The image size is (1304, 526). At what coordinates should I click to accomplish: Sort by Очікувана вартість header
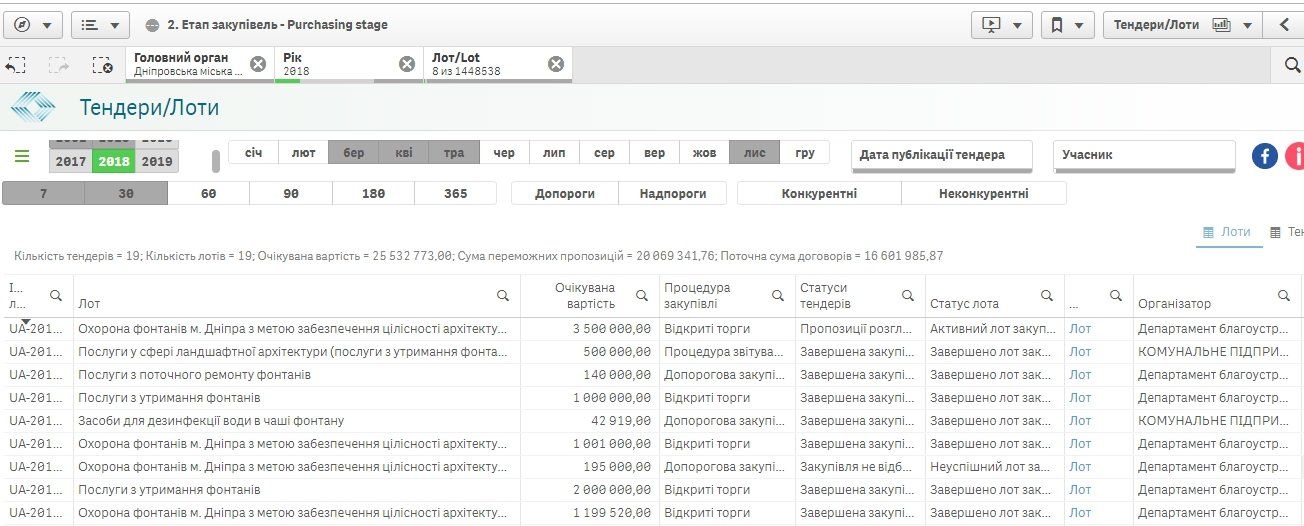click(x=585, y=295)
